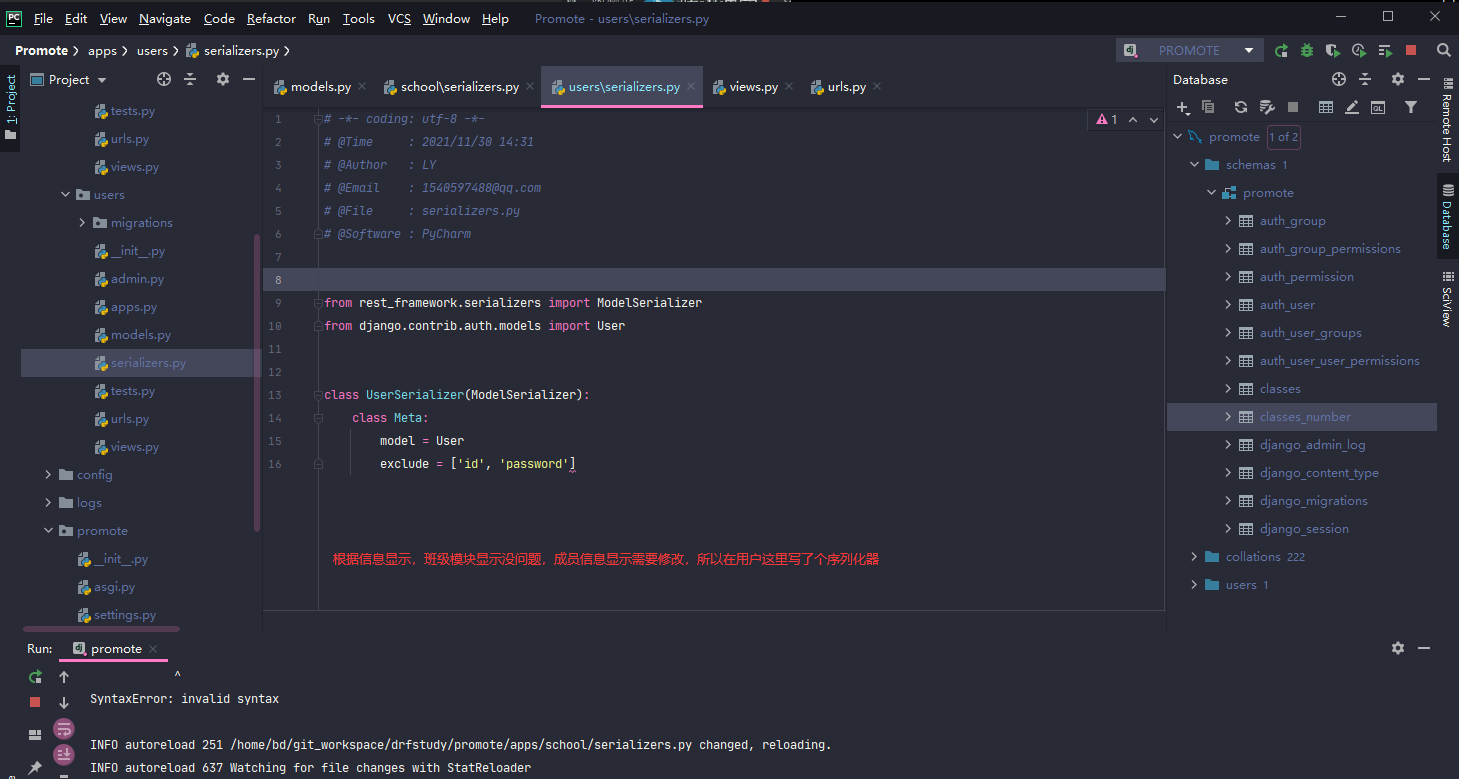This screenshot has width=1459, height=779.
Task: Stop promote from the Run tool window
Action: [x=35, y=703]
